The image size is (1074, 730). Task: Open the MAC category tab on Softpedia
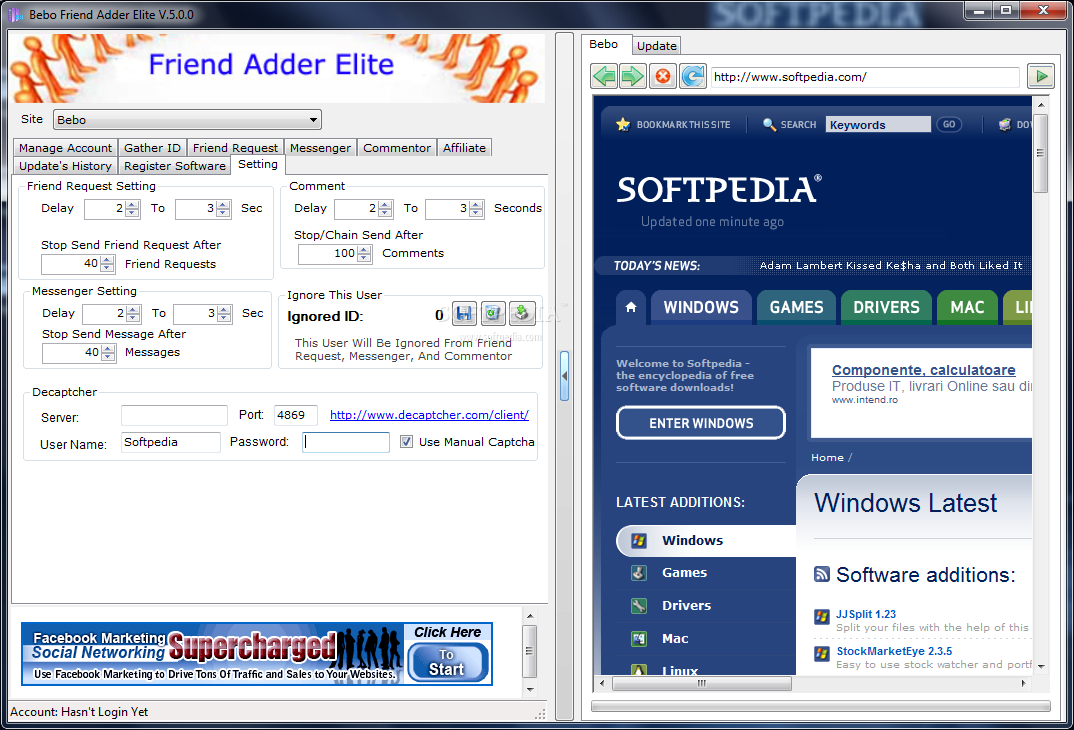966,307
